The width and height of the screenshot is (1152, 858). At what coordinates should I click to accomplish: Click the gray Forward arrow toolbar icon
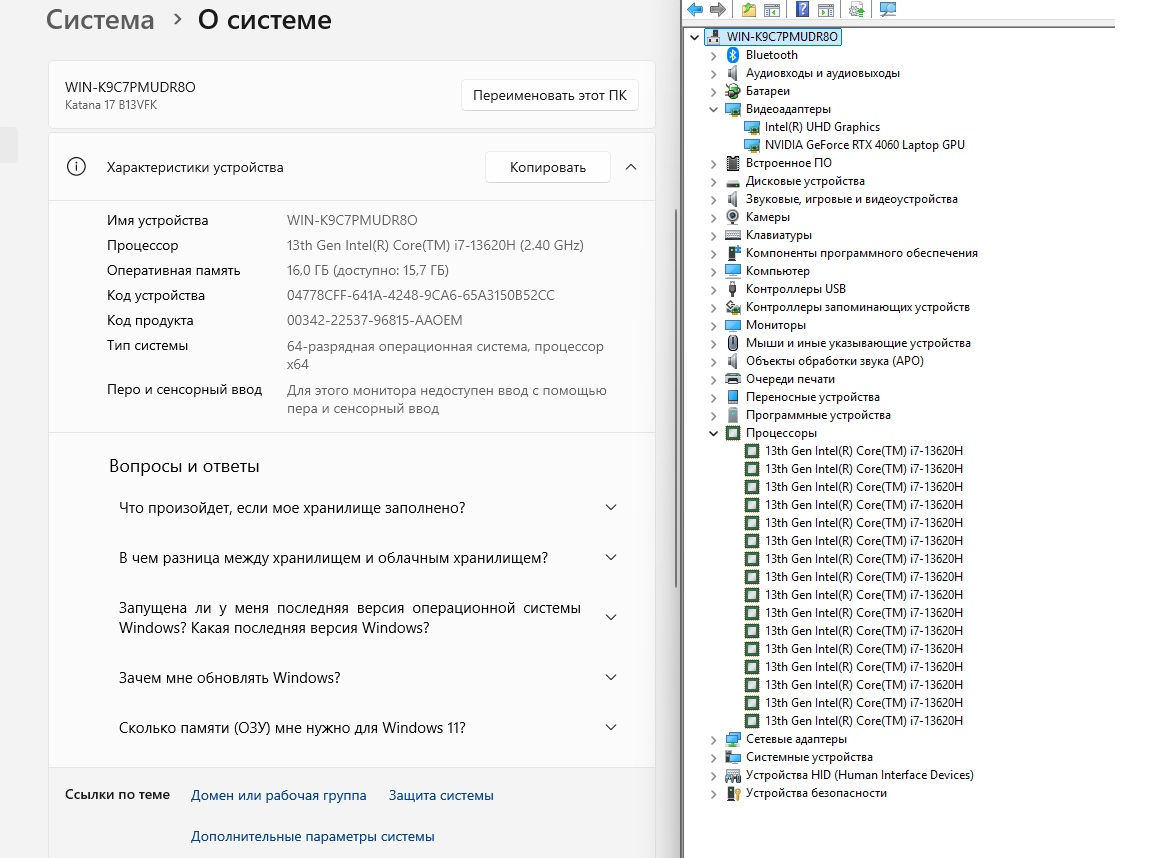[x=717, y=10]
